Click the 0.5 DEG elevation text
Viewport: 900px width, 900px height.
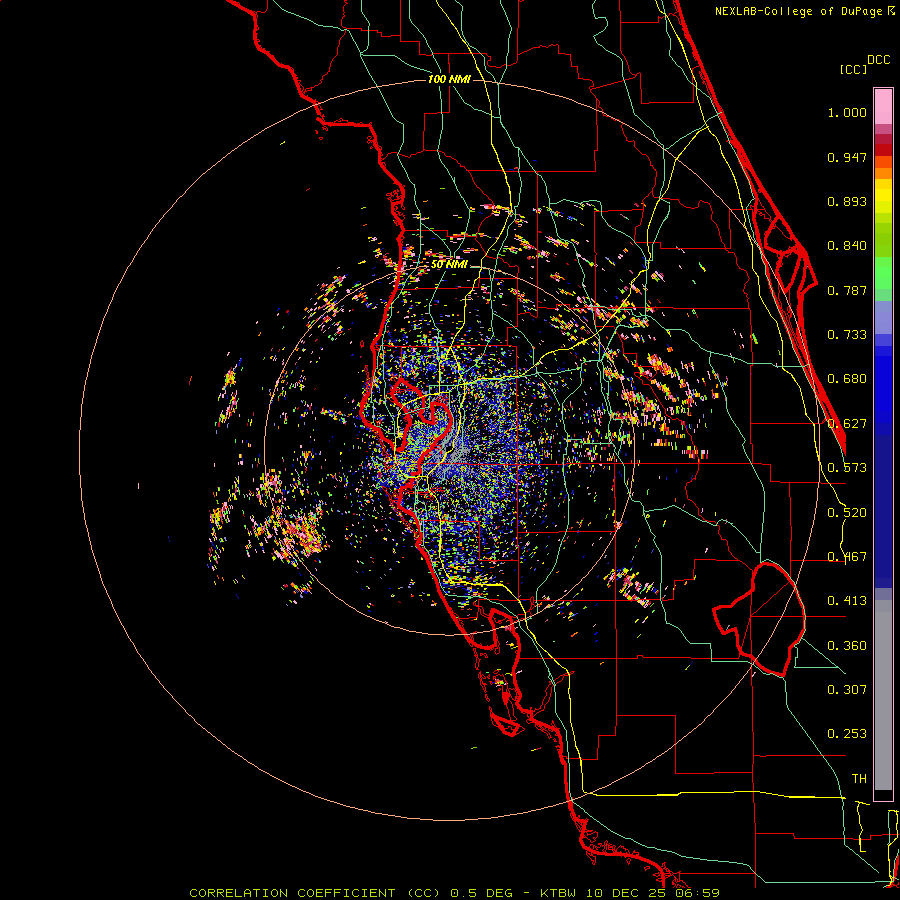[x=483, y=893]
